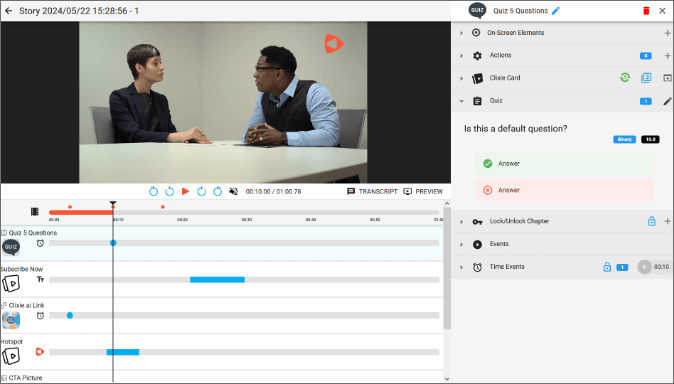Toggle the muted speaker icon
This screenshot has width=674, height=384.
coord(233,191)
